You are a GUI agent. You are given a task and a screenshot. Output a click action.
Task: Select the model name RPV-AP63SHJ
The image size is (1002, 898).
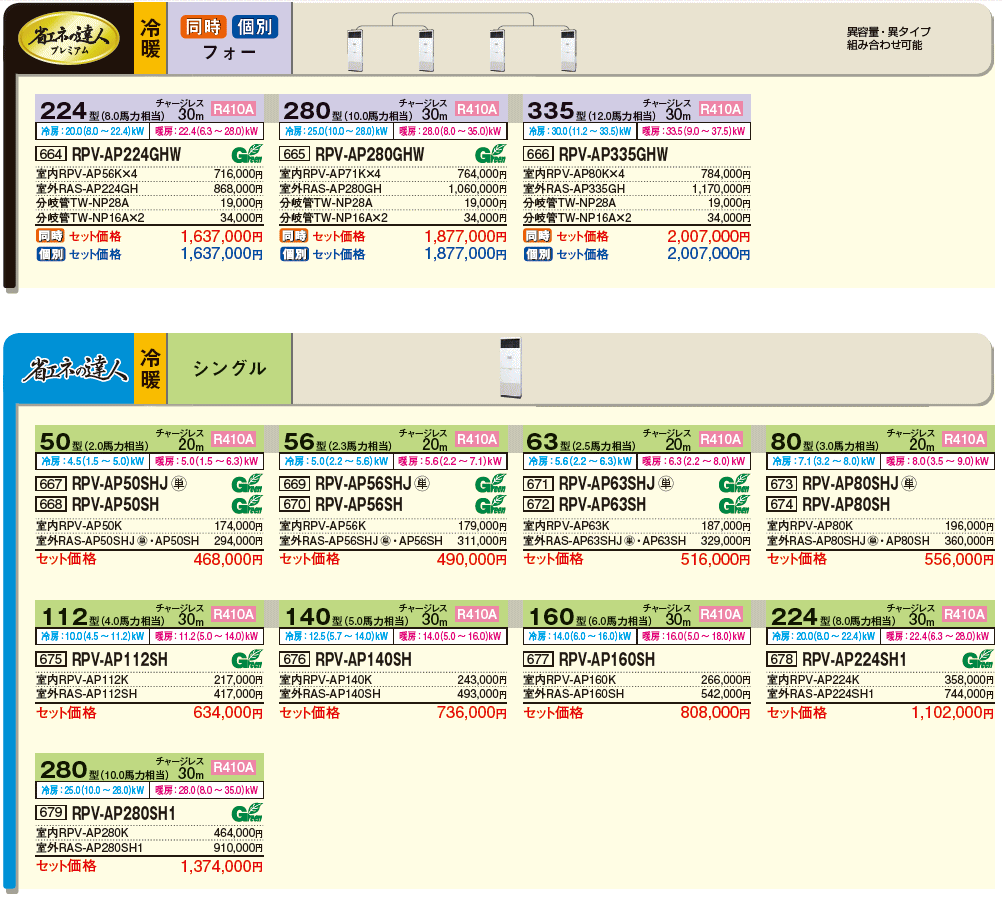(607, 483)
